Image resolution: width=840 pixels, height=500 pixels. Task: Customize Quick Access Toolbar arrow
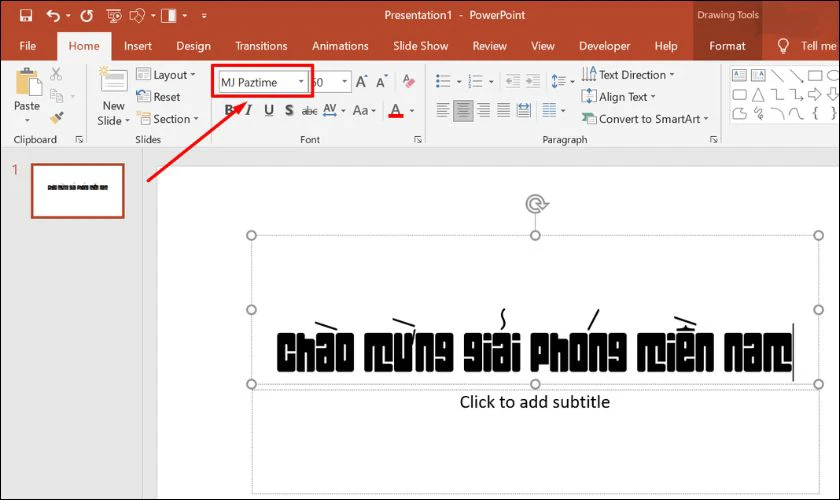[x=204, y=16]
